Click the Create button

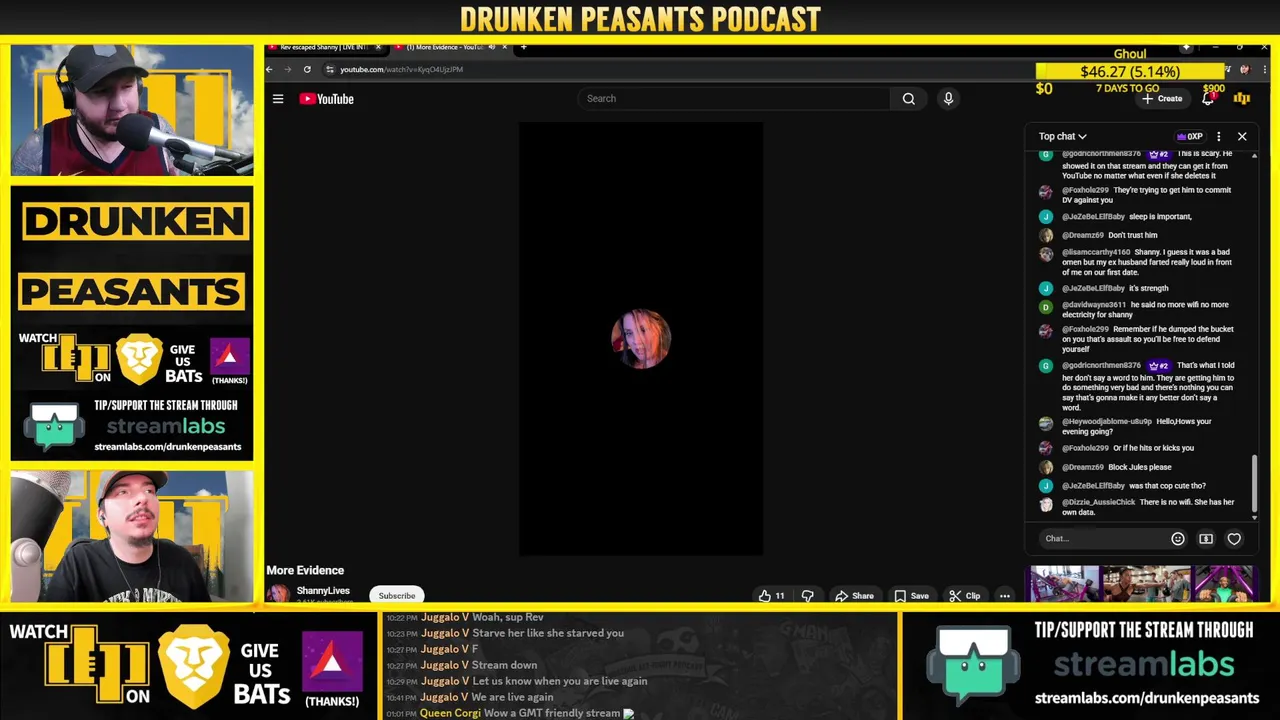point(1162,99)
